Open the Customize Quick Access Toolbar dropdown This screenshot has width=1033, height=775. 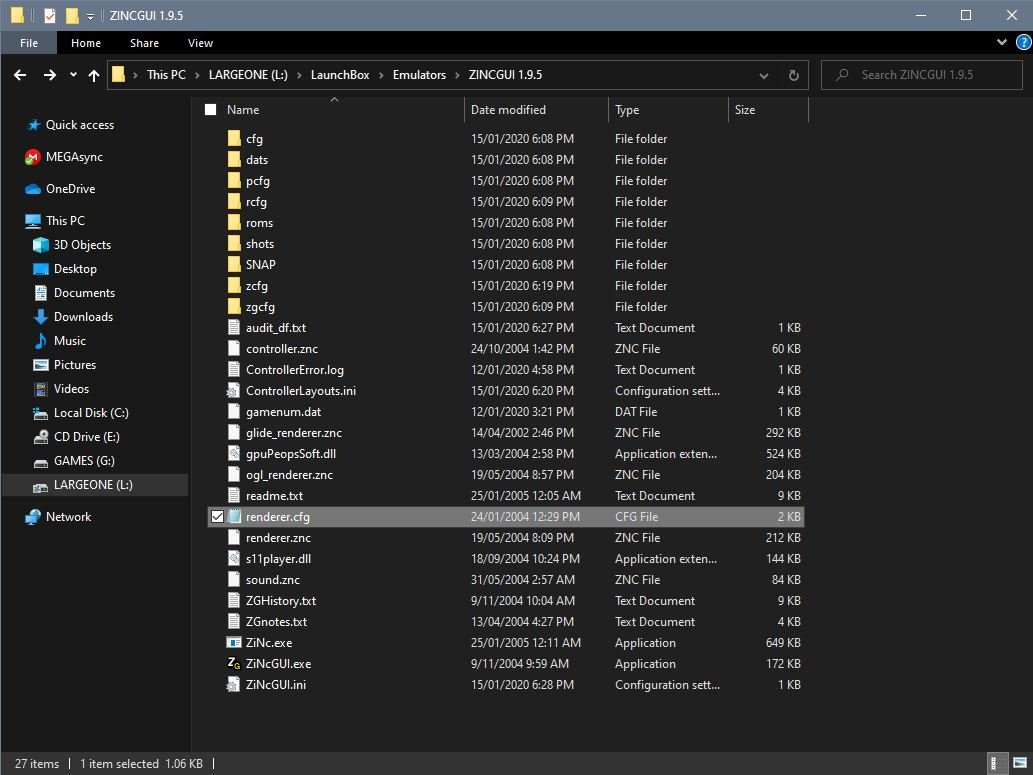point(90,16)
